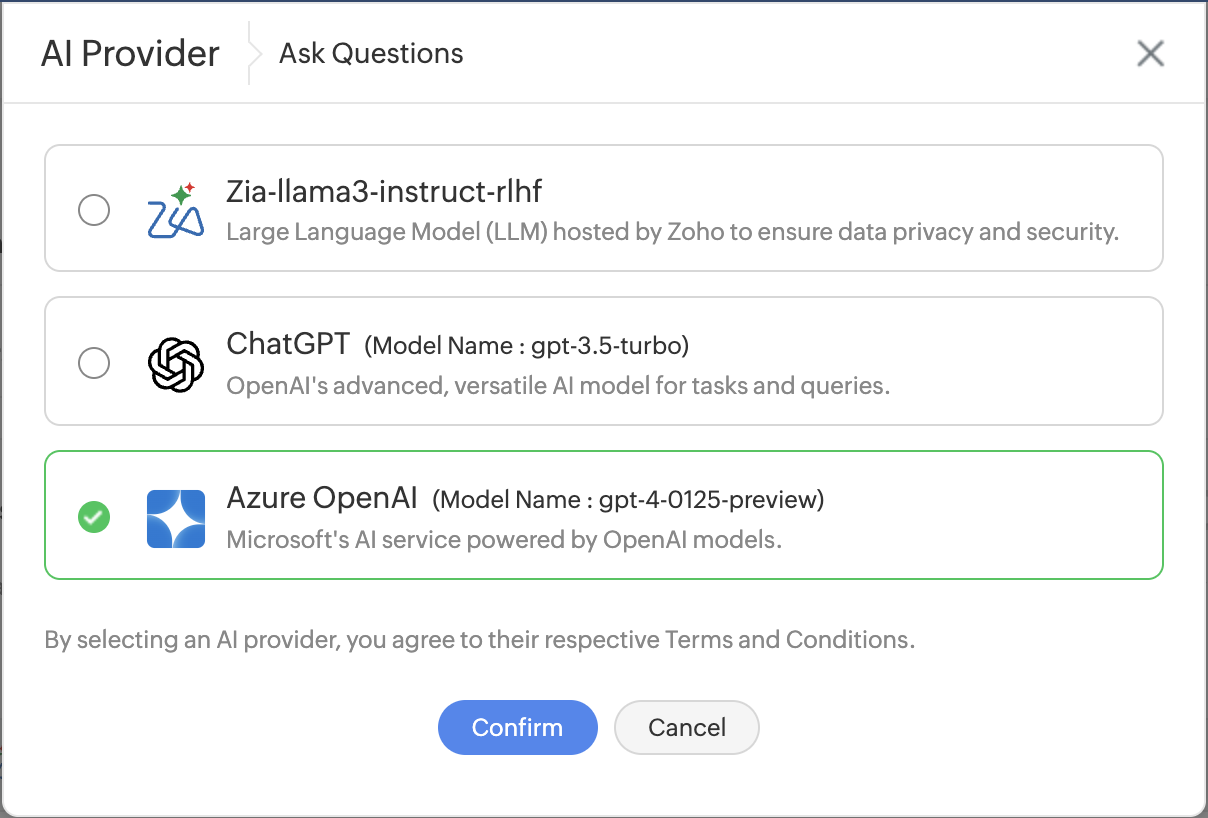
Task: Click the ChatGPT OpenAI knot logo
Action: pos(176,364)
